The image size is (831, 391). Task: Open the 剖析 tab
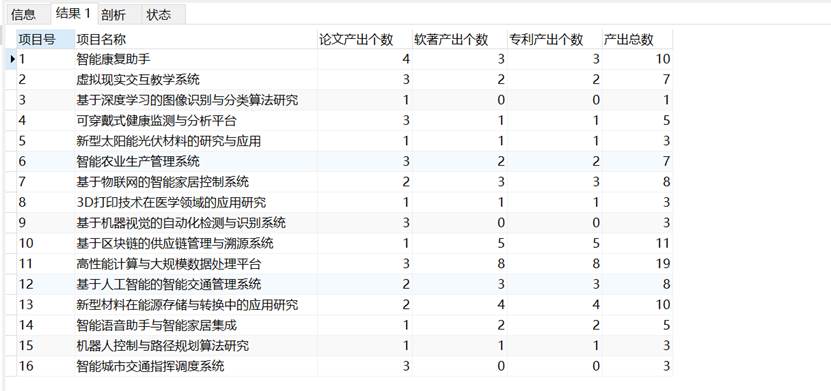click(x=113, y=15)
